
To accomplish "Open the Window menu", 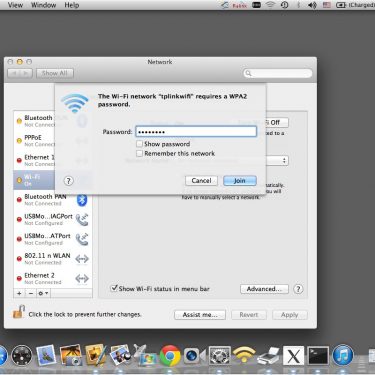I will coord(43,5).
